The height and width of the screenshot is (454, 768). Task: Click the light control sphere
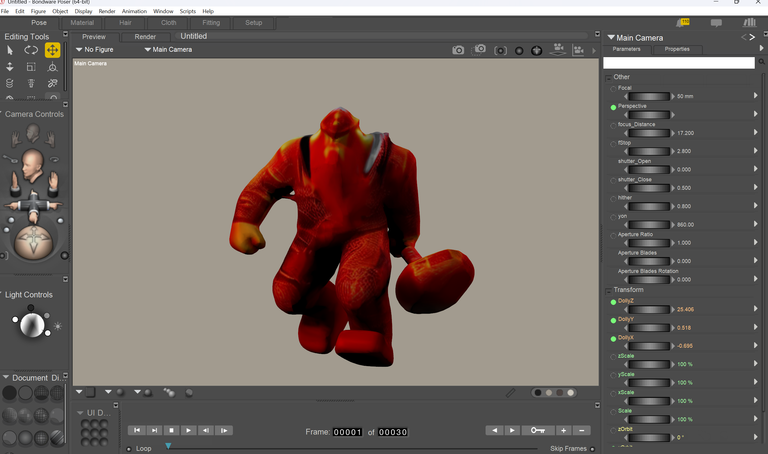tap(32, 325)
